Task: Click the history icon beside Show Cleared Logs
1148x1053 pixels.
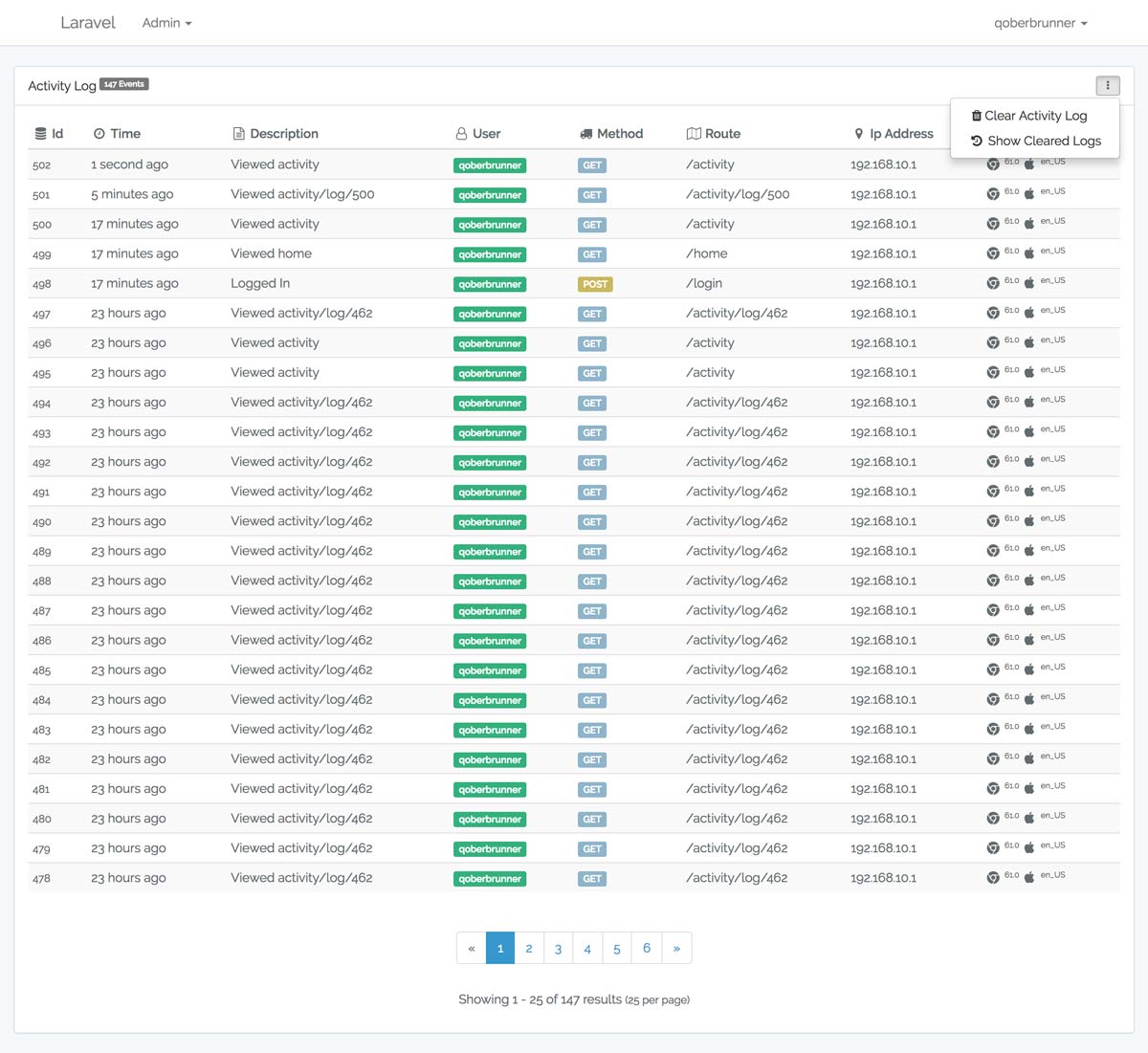Action: [977, 141]
